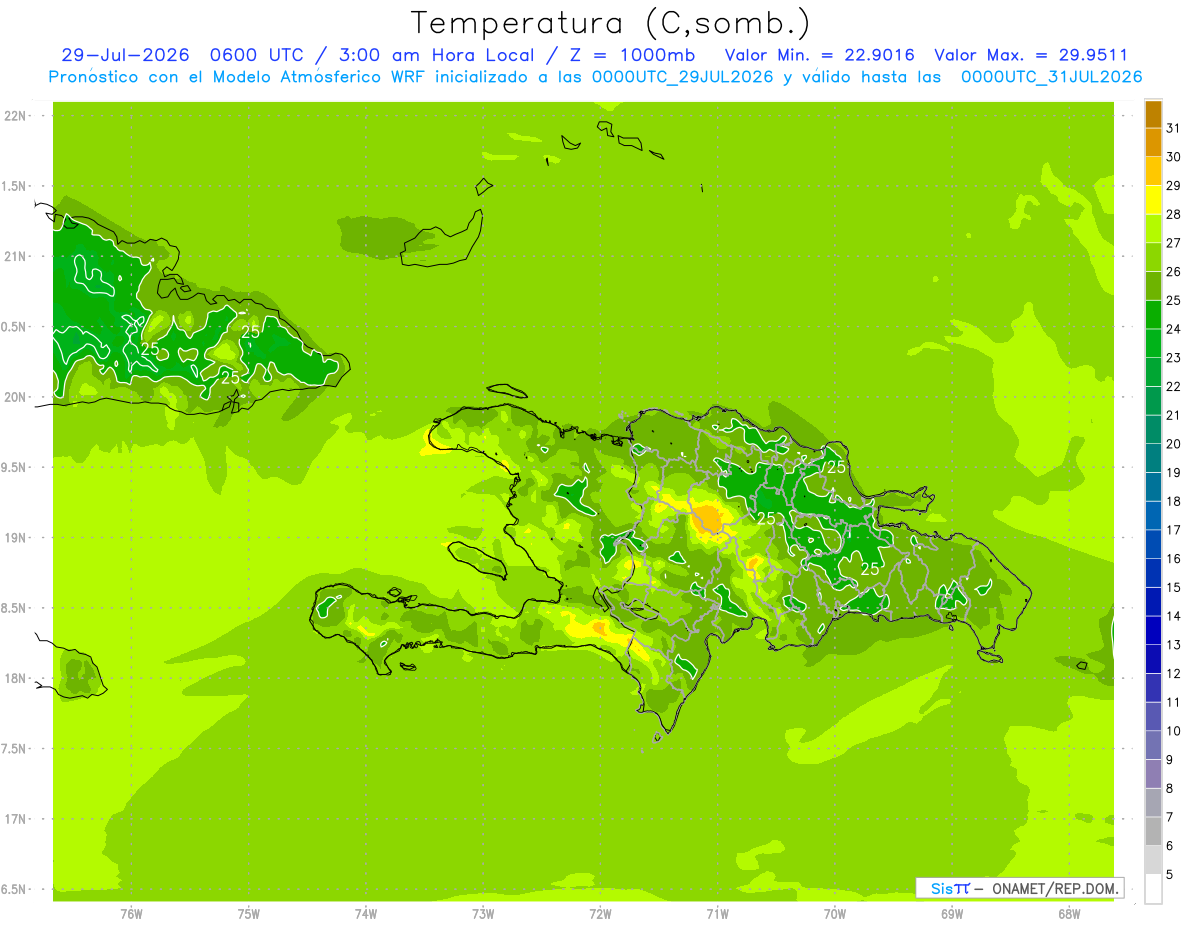Click the "21N" latitude label
The image size is (1200, 927).
point(16,257)
